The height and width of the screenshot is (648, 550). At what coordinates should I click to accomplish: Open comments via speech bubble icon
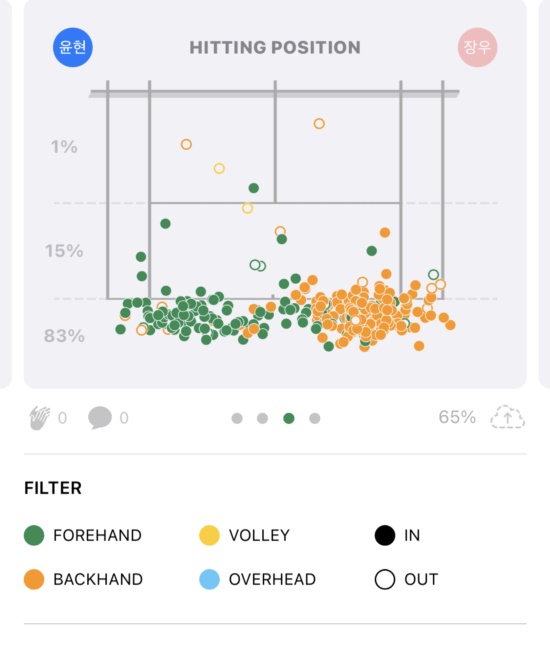(x=100, y=418)
